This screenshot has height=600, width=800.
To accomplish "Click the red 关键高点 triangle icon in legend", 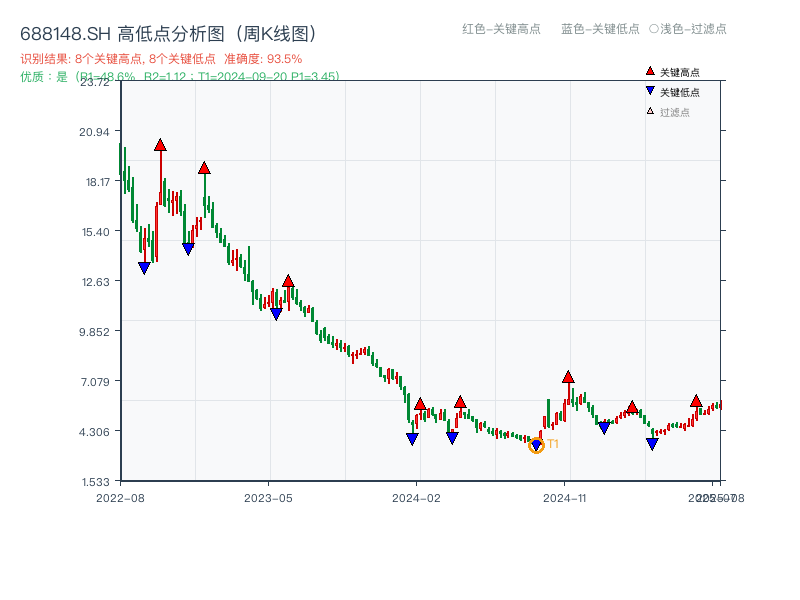I will (x=648, y=72).
